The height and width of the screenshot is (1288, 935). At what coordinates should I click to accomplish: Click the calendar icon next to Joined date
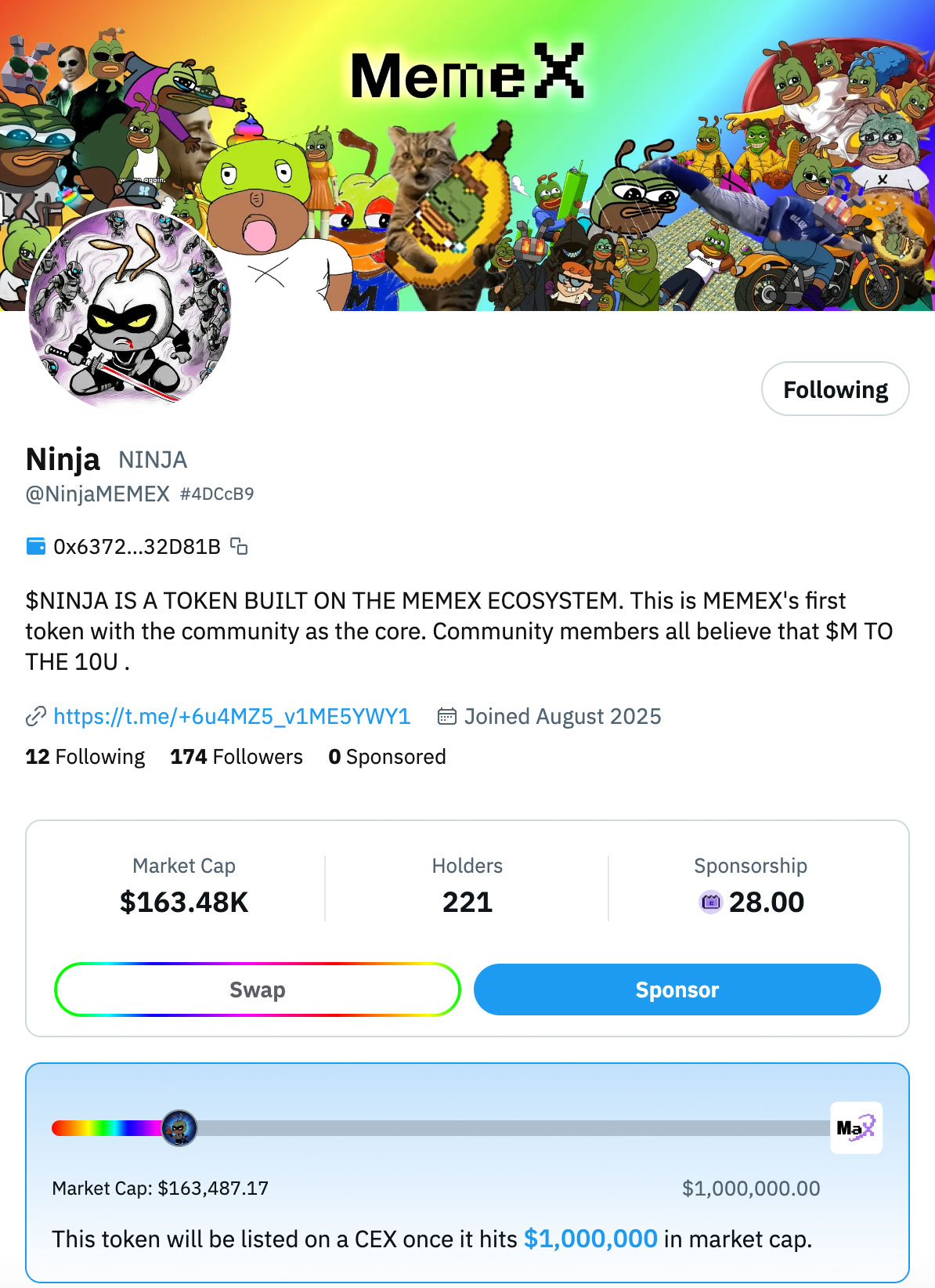click(446, 716)
